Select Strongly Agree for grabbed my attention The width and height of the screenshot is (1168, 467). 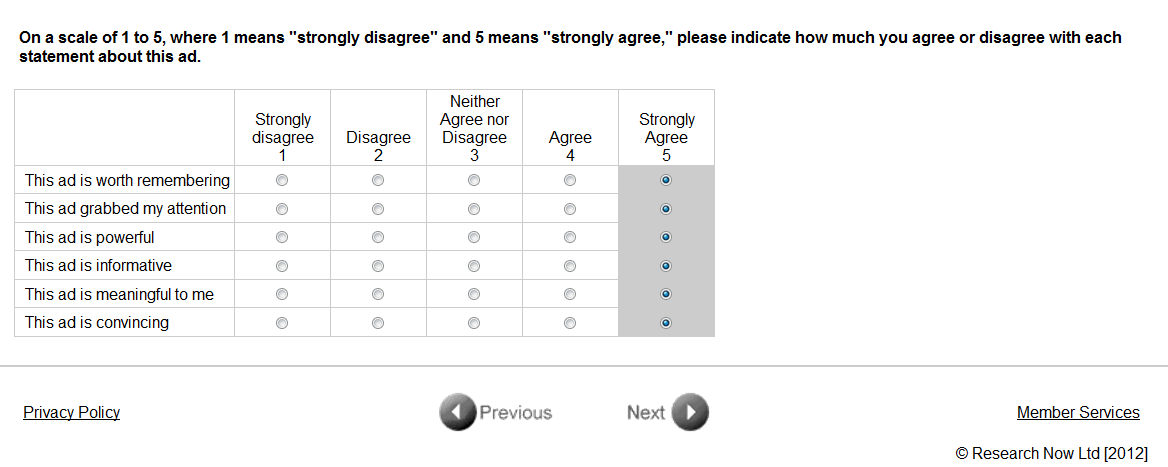[x=666, y=209]
